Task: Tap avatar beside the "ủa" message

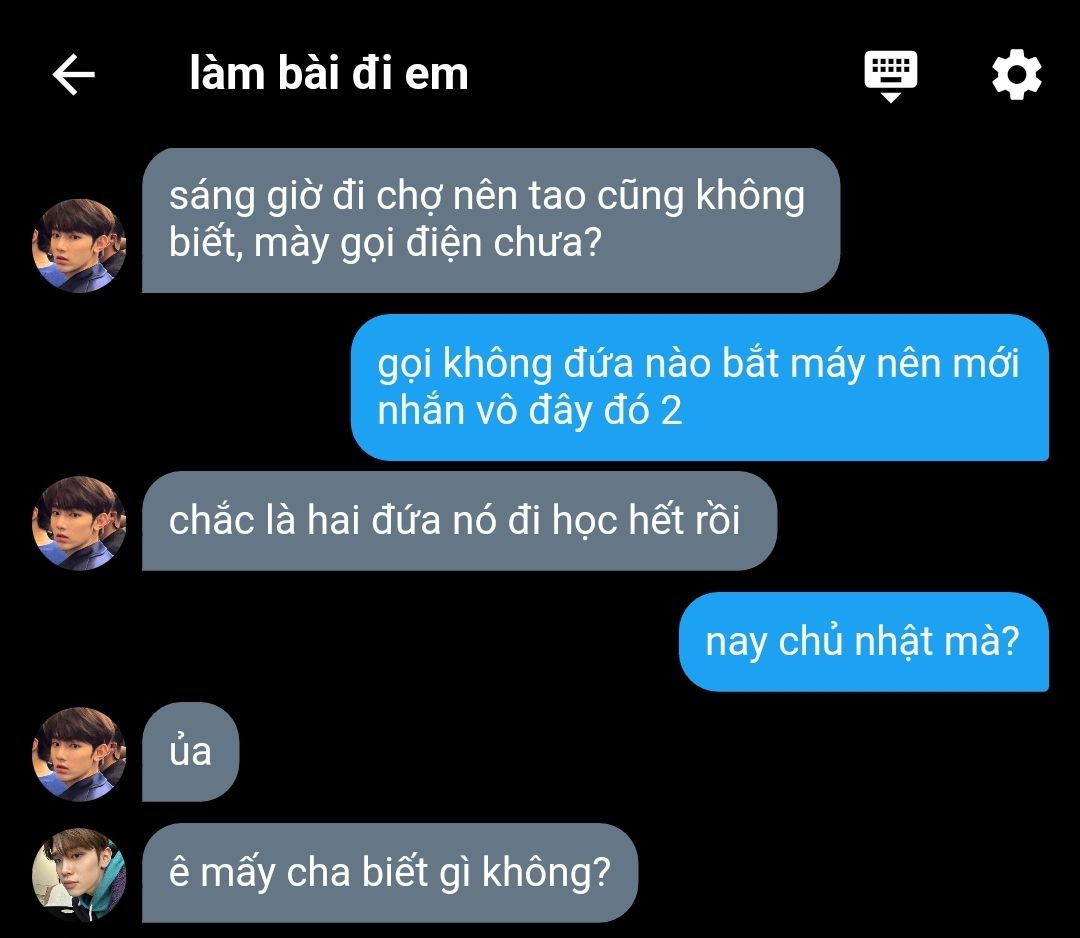Action: (x=79, y=754)
